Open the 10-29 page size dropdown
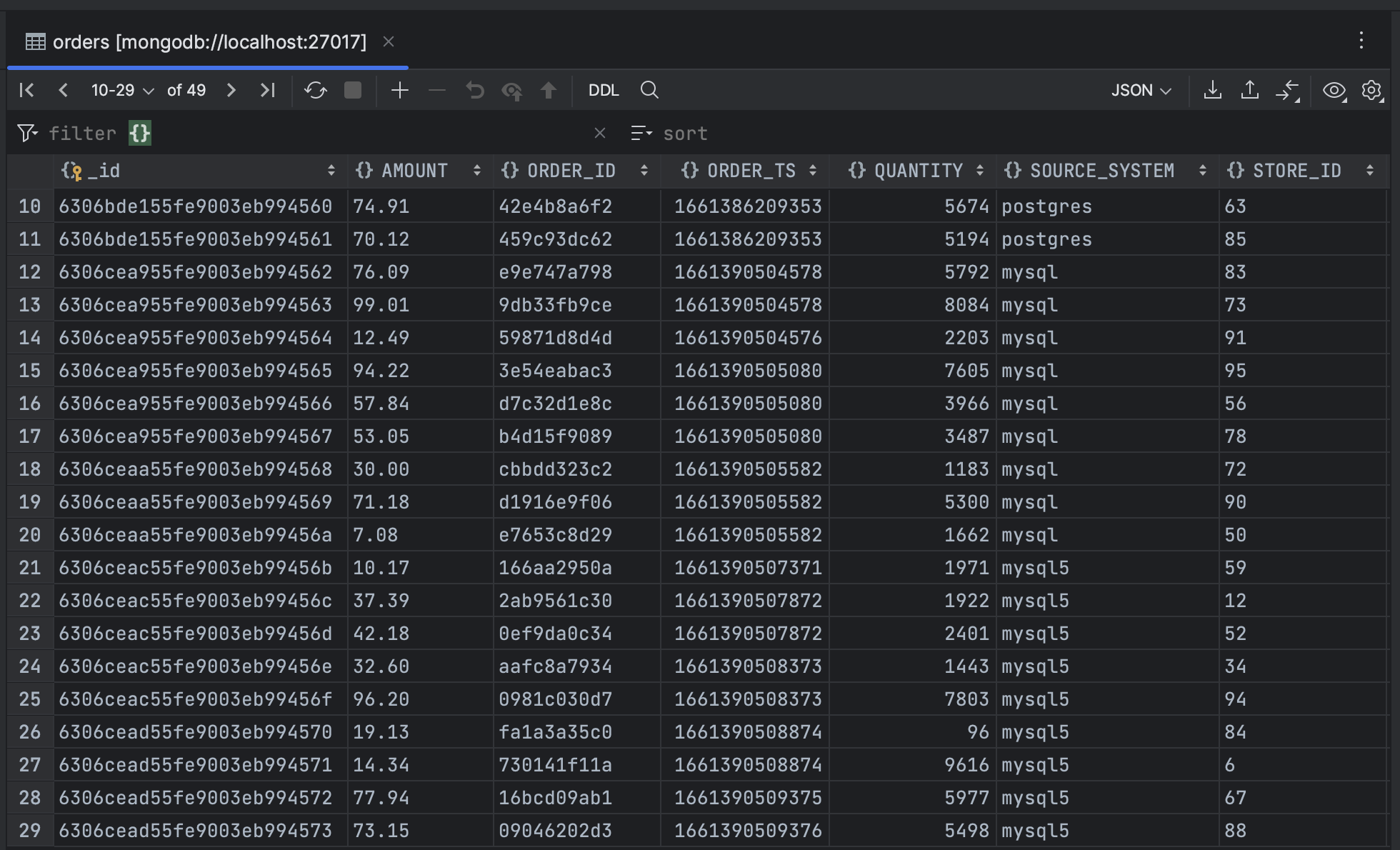Viewport: 1400px width, 850px height. 122,90
